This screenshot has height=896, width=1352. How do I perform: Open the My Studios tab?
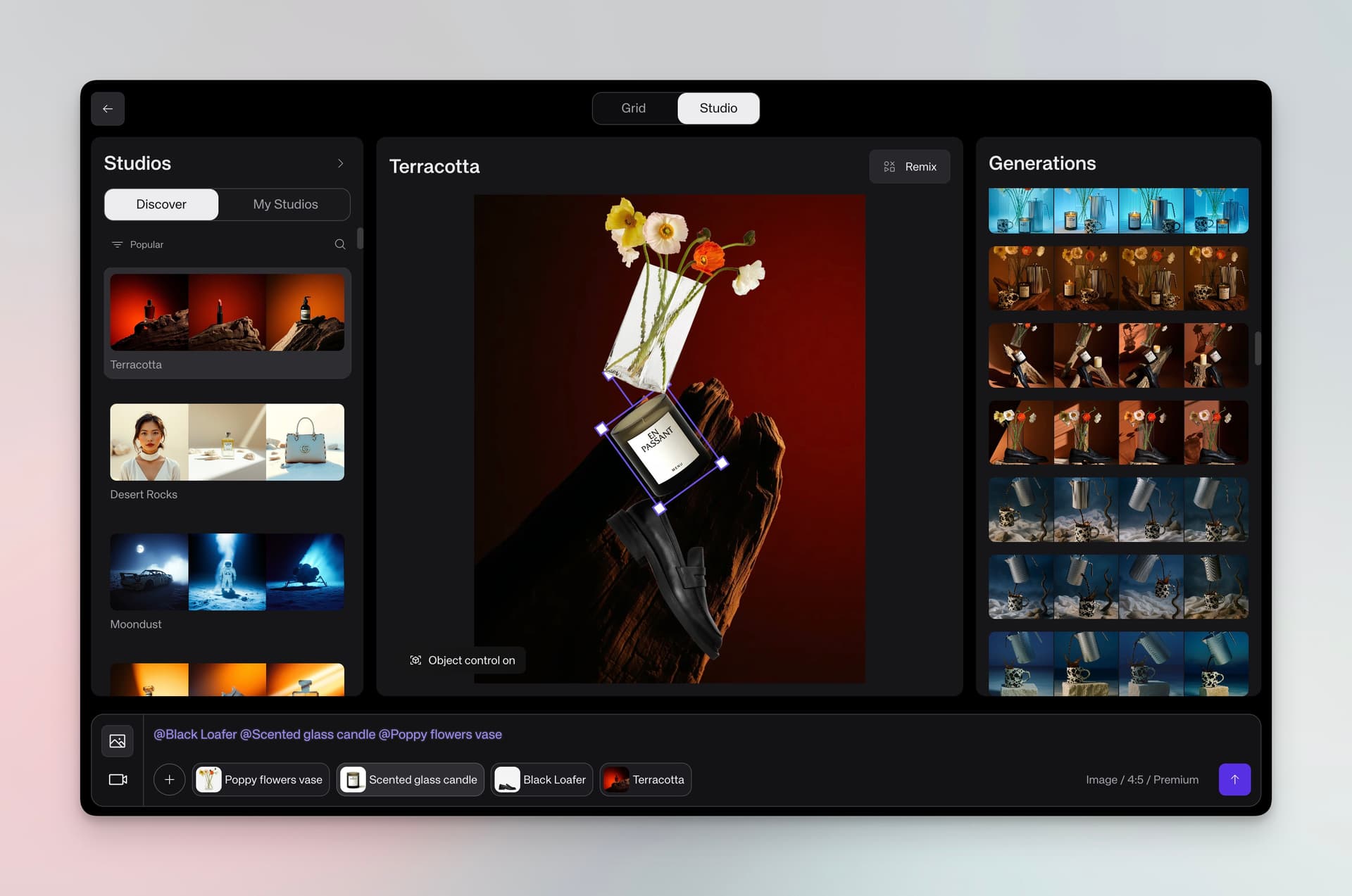click(x=285, y=204)
